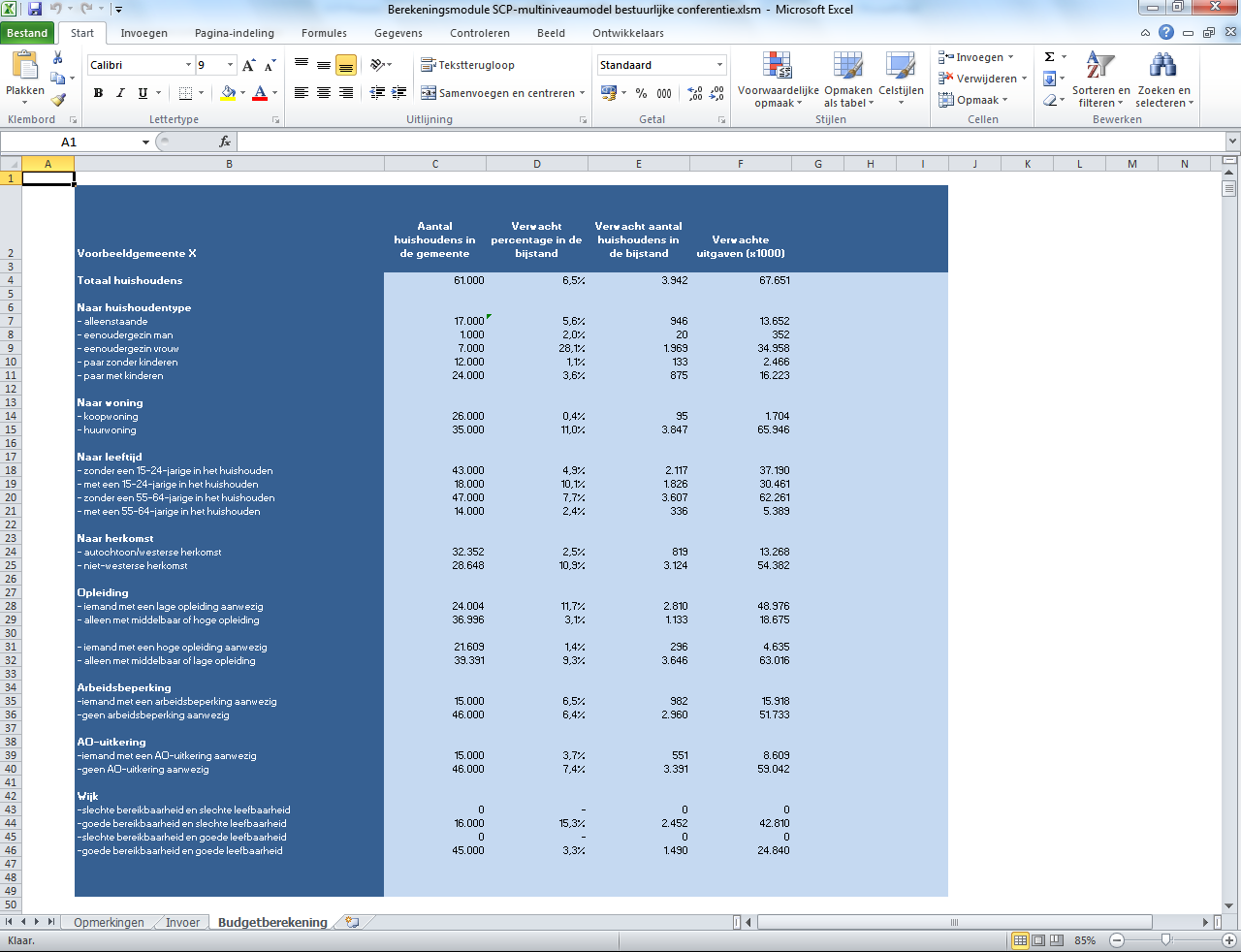Click the percent style icon
The image size is (1241, 952).
click(641, 93)
